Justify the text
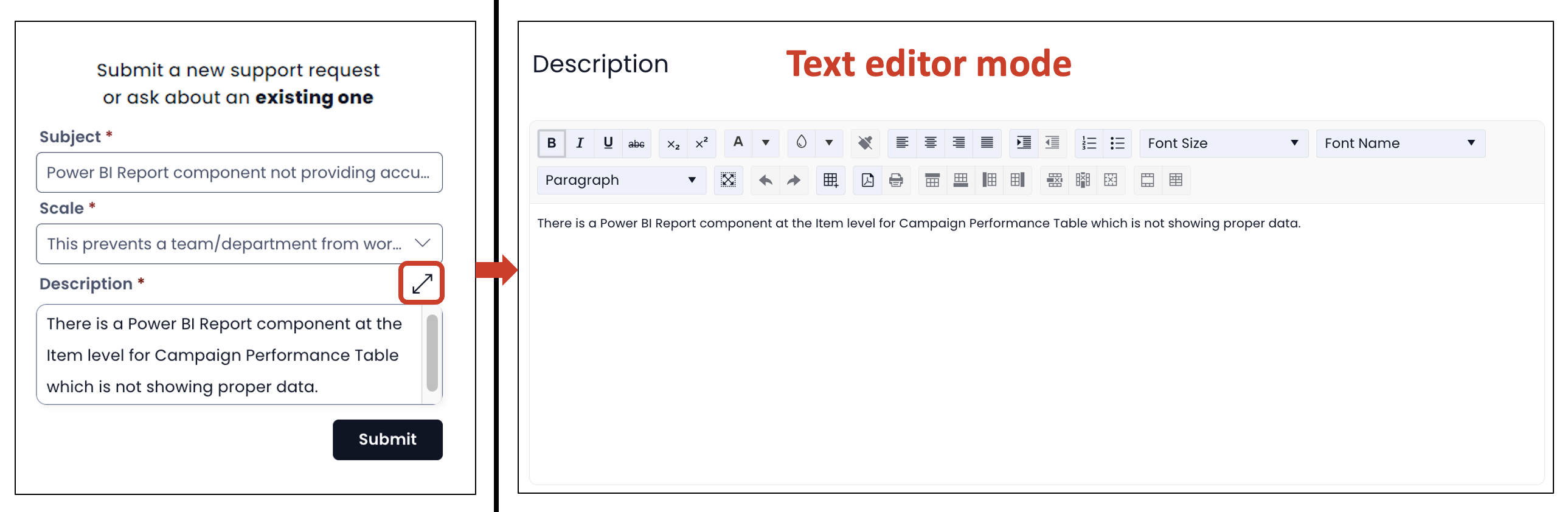Image resolution: width=1568 pixels, height=512 pixels. 987,143
